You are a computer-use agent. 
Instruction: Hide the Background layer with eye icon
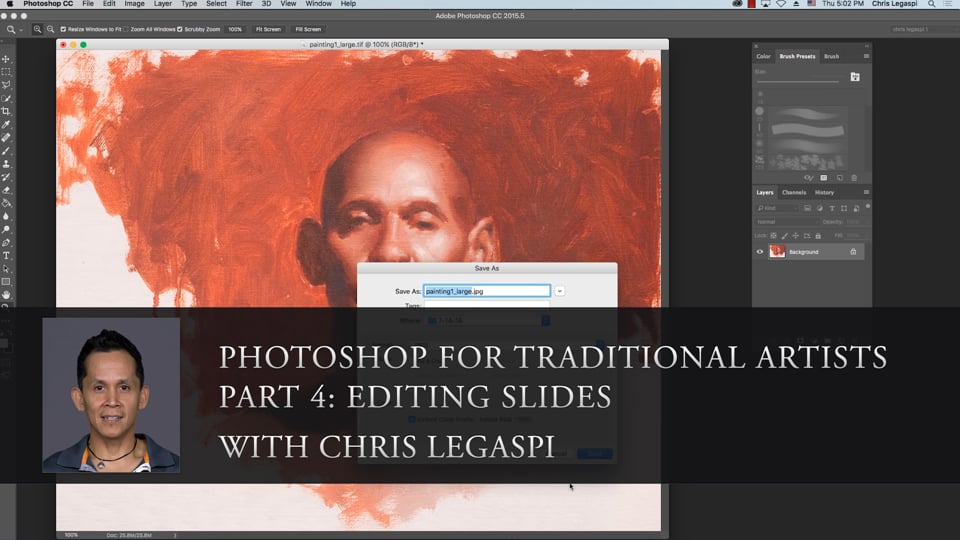click(760, 252)
